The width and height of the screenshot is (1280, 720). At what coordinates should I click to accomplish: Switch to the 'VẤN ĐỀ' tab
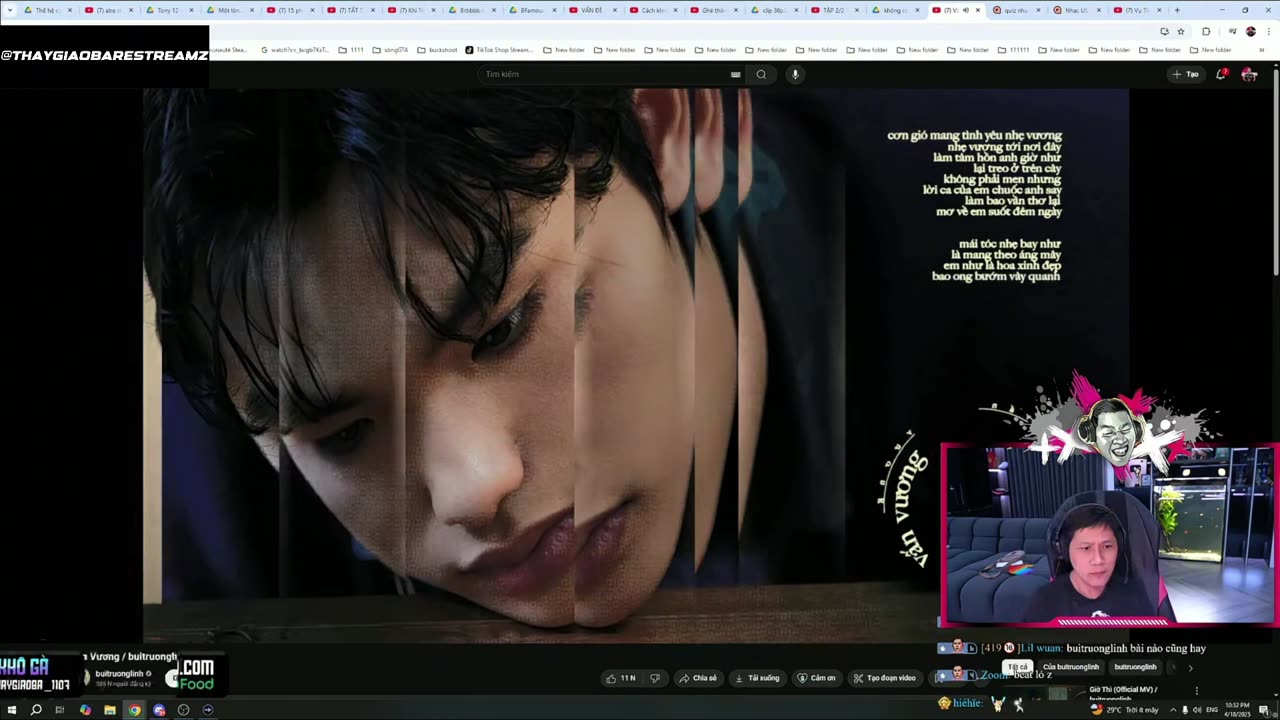tap(592, 10)
